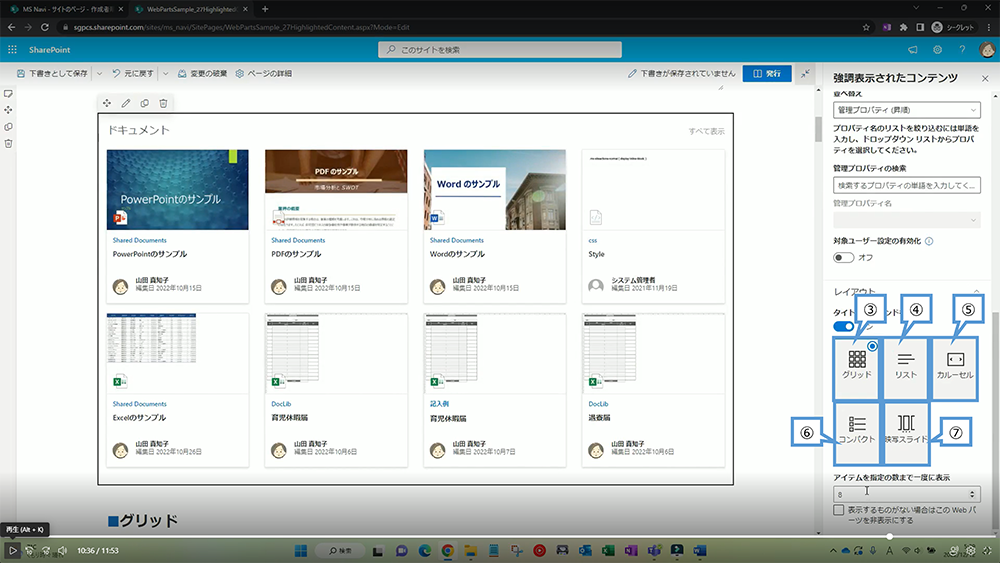Click the 発行 publish button

(767, 73)
